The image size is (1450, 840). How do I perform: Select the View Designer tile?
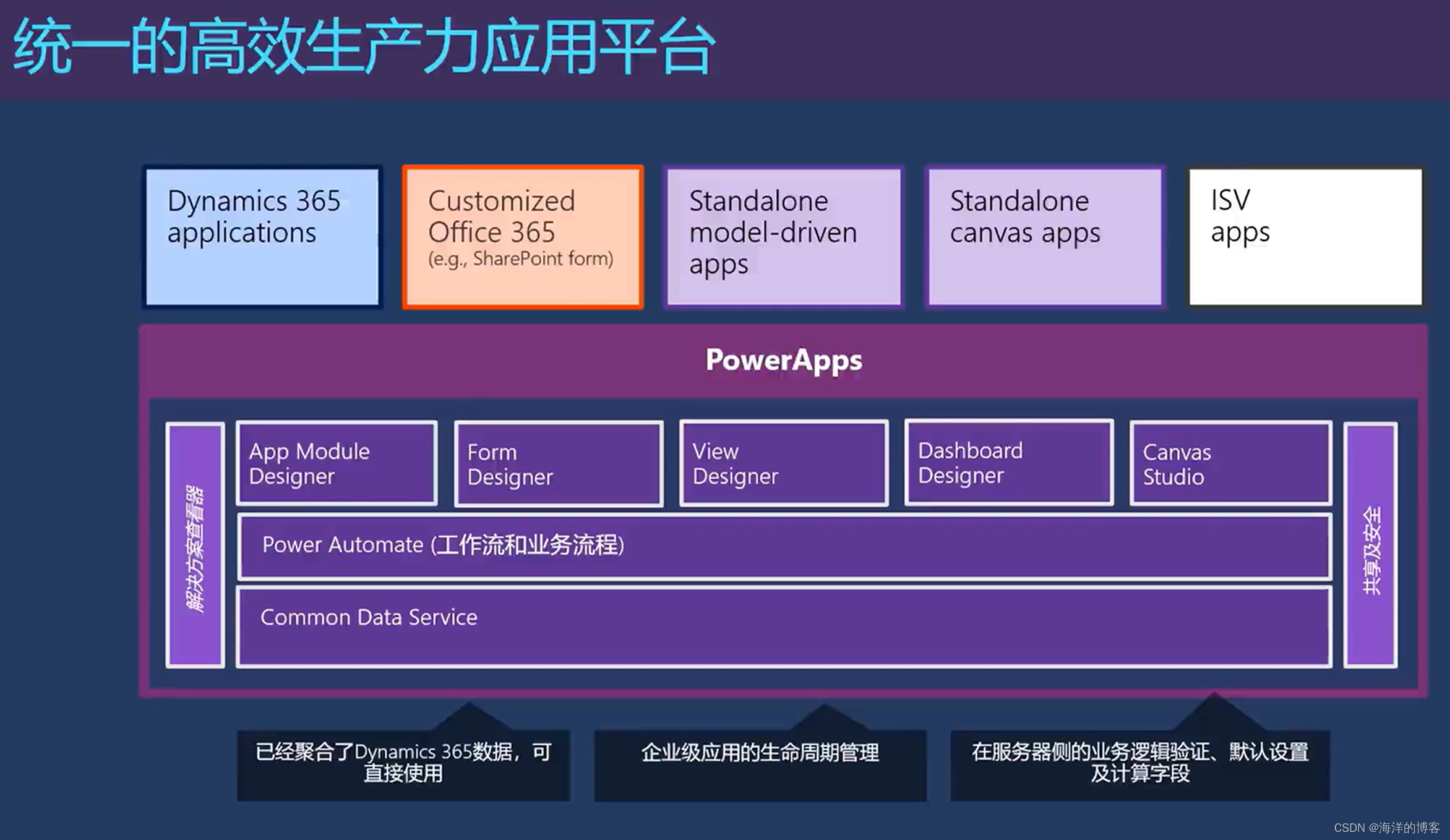(x=784, y=463)
